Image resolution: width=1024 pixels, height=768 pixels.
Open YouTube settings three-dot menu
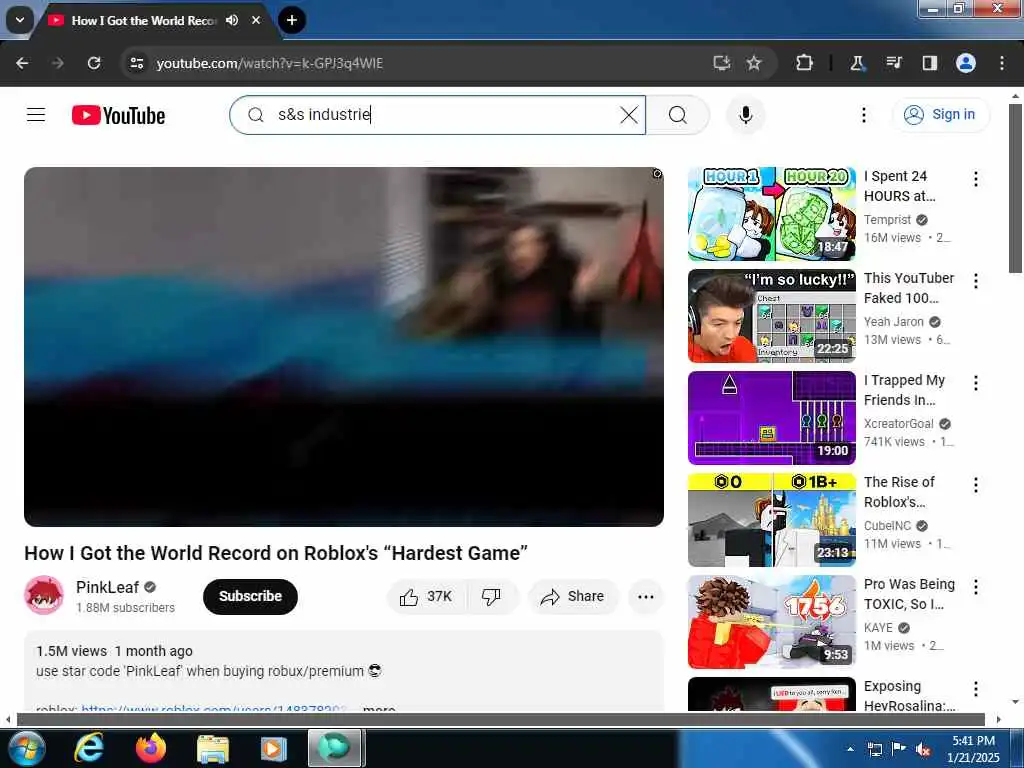coord(863,115)
